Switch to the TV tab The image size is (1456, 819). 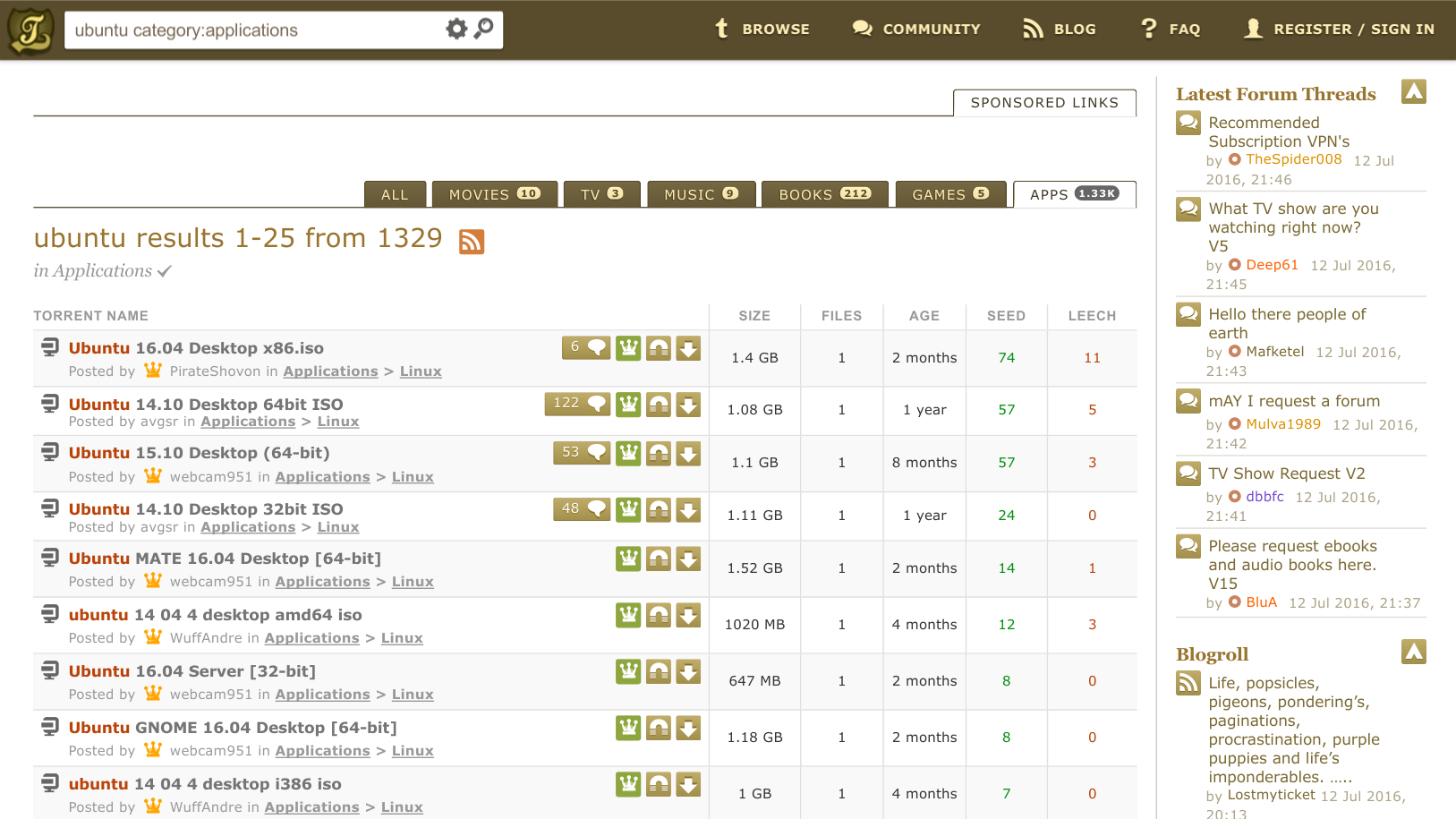point(602,194)
